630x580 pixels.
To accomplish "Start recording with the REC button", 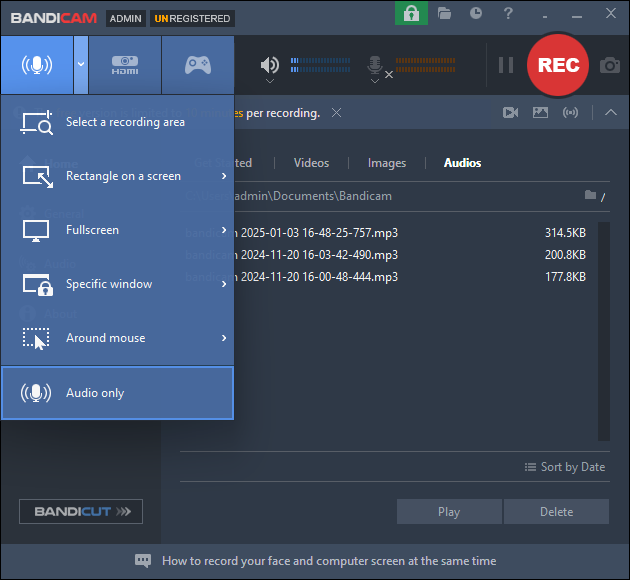I will coord(558,65).
